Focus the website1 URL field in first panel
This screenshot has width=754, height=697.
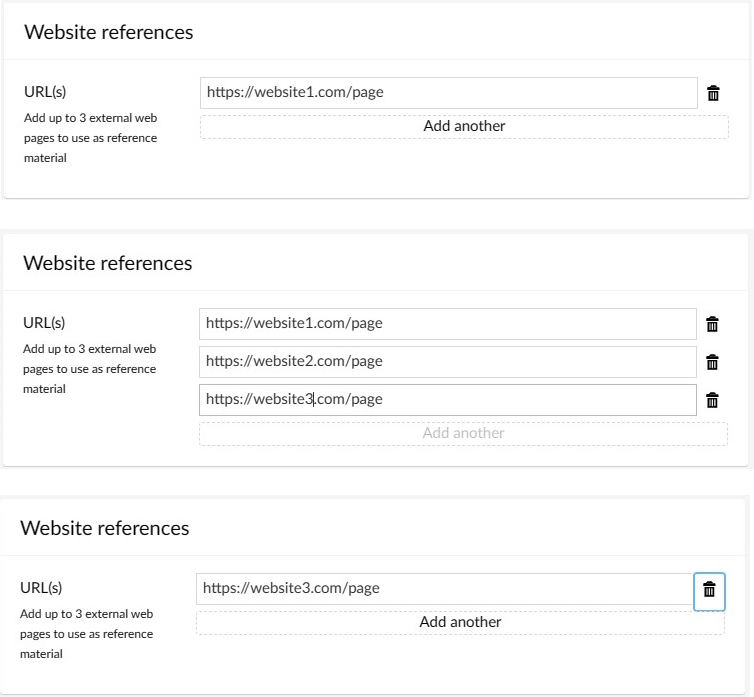(x=449, y=93)
